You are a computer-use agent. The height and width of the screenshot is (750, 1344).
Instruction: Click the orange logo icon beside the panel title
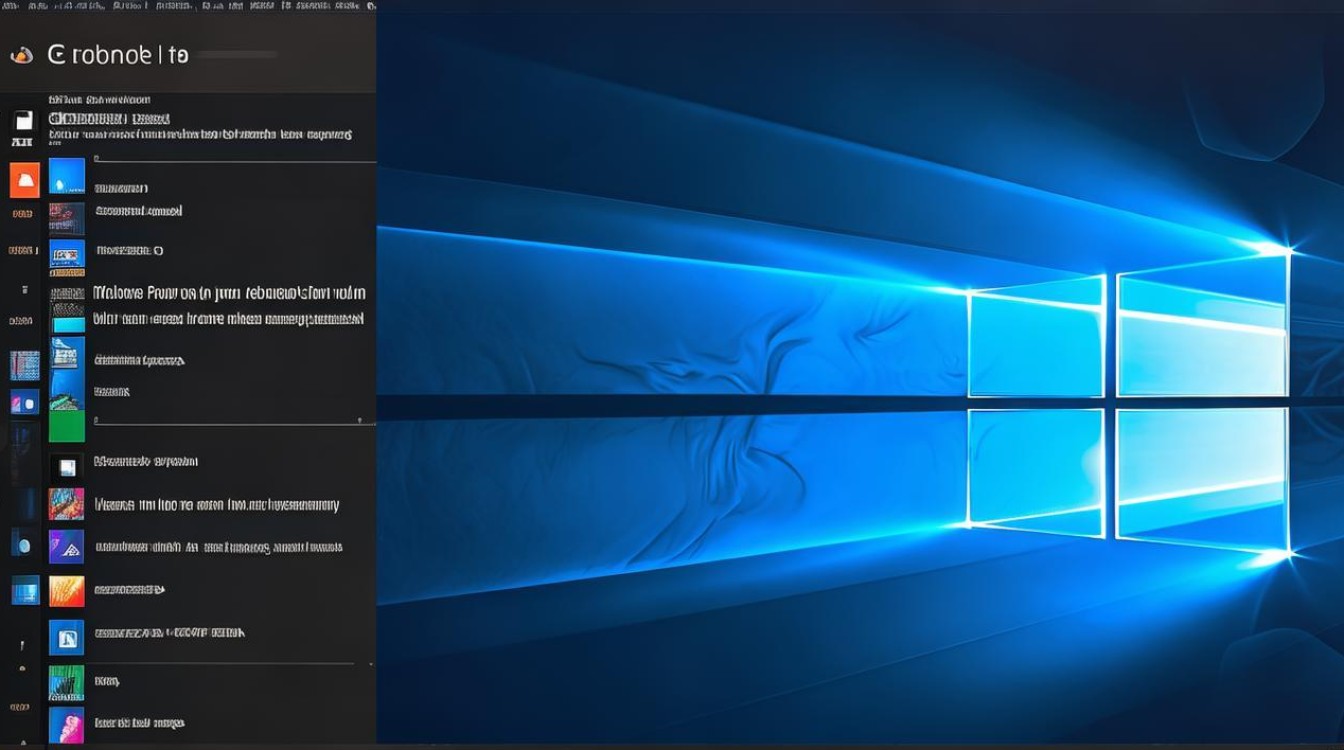coord(21,55)
